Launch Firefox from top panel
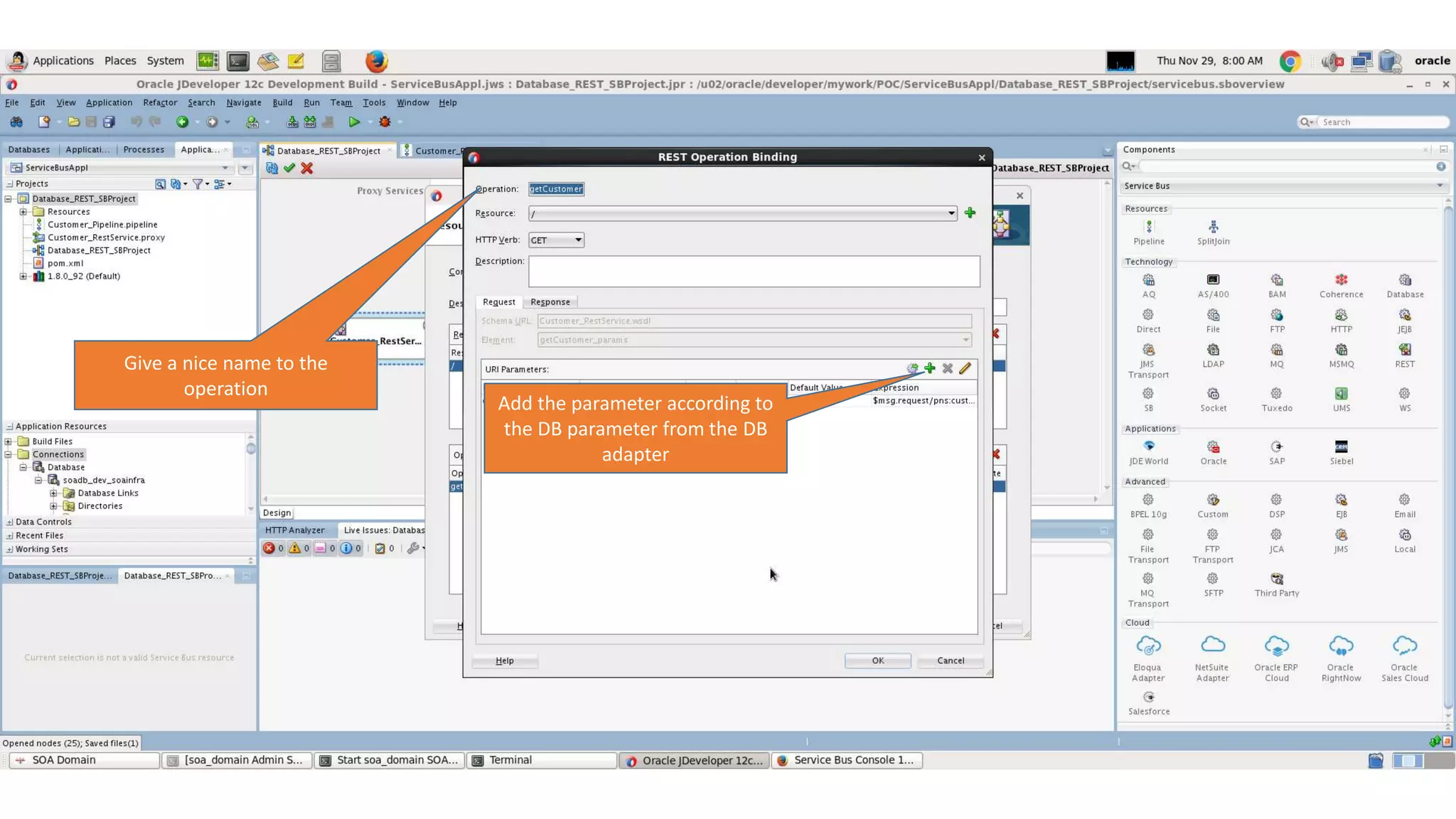The height and width of the screenshot is (819, 1456). 376,61
